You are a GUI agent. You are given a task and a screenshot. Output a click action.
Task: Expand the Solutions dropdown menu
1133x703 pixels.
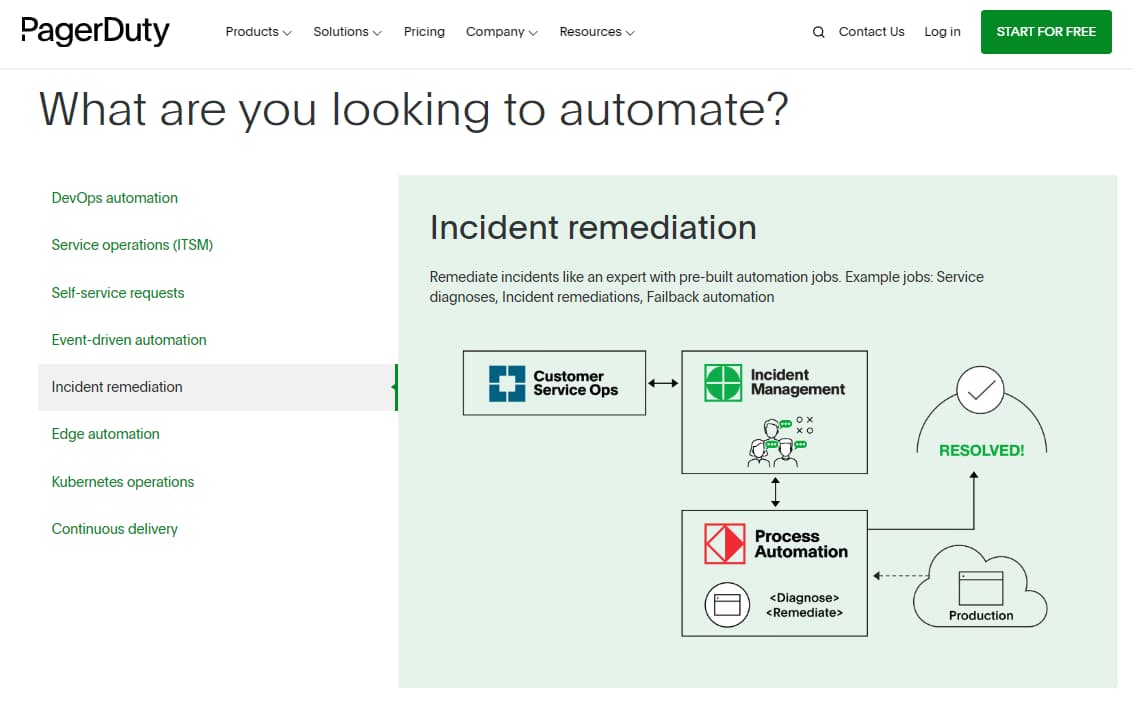(x=348, y=32)
